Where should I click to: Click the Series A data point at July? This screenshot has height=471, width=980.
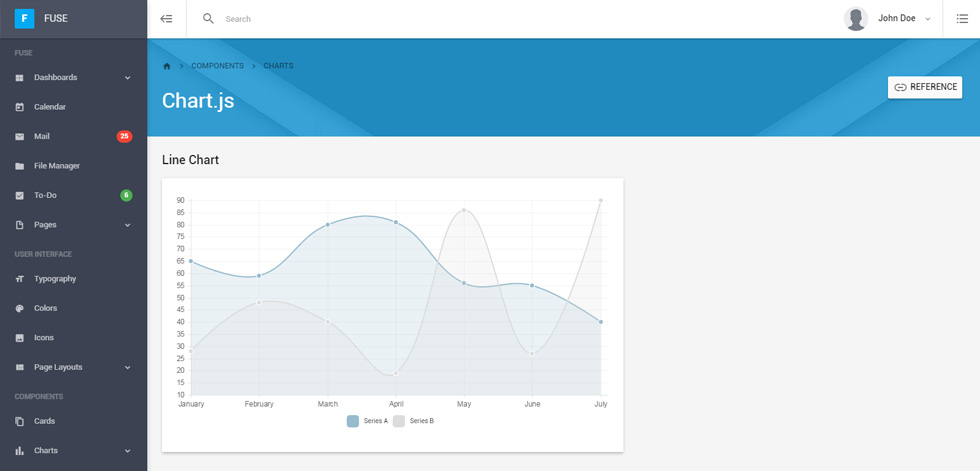(601, 322)
